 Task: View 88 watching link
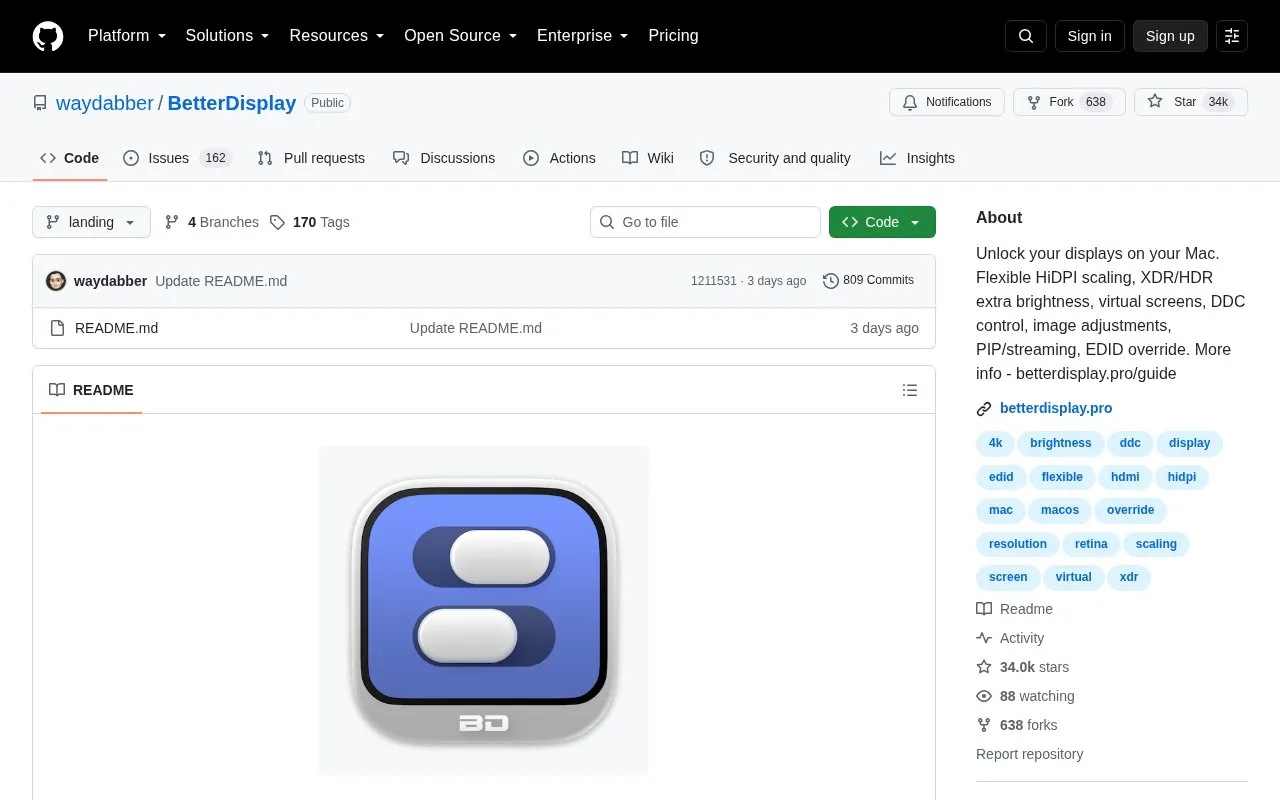(1025, 696)
